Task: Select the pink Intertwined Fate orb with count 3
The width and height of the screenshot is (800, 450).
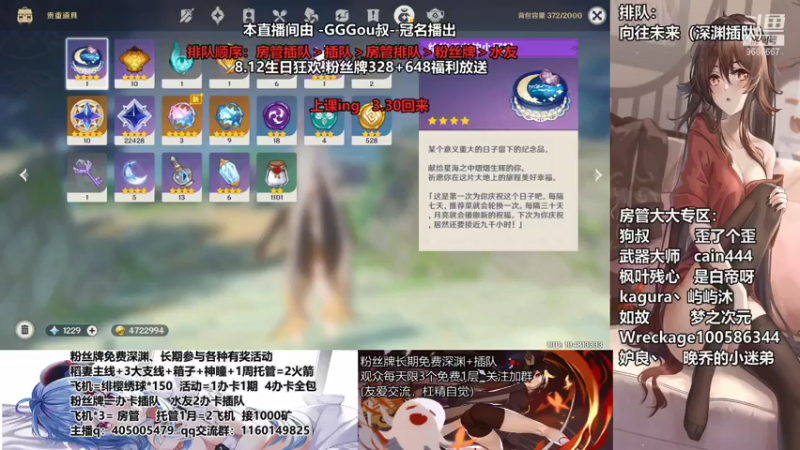Action: tap(182, 120)
